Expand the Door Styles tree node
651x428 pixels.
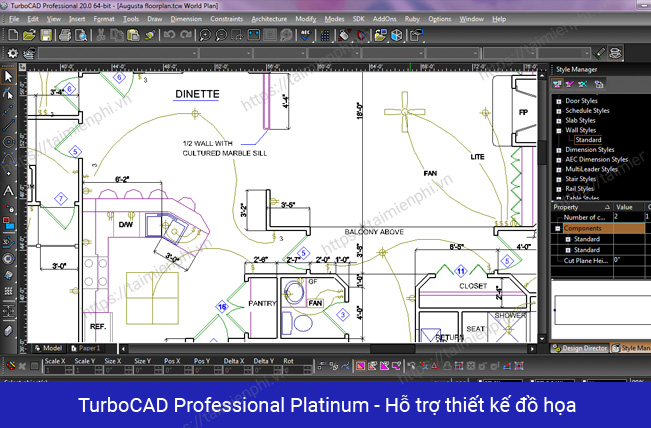pyautogui.click(x=558, y=101)
